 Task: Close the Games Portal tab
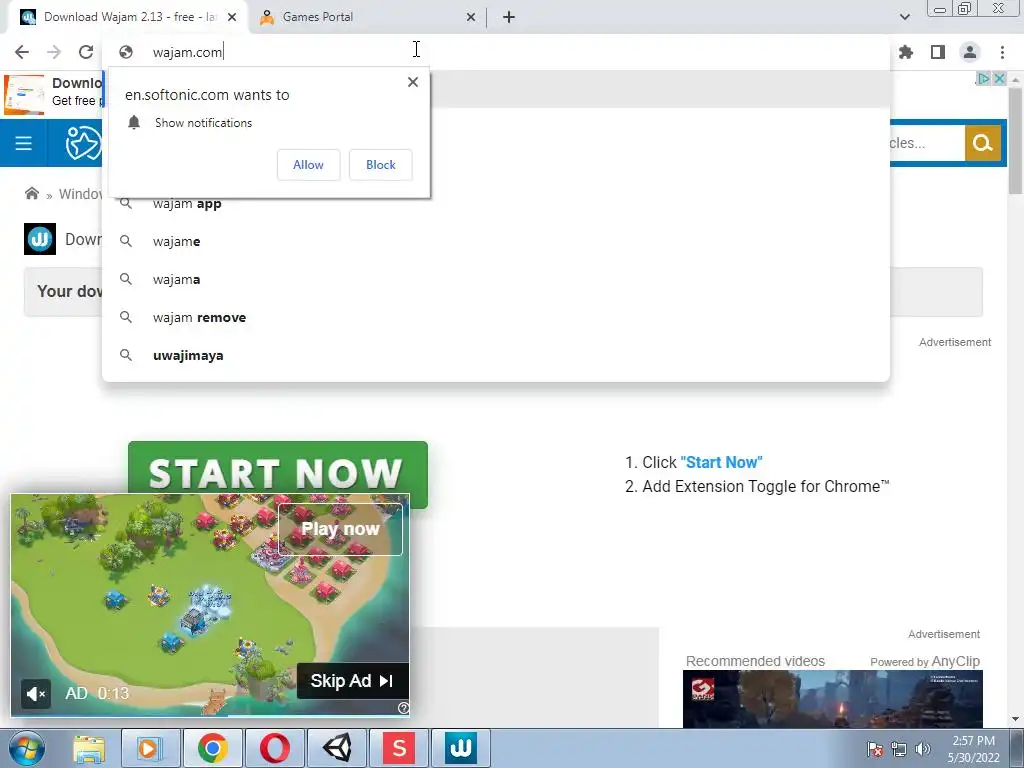pos(471,17)
